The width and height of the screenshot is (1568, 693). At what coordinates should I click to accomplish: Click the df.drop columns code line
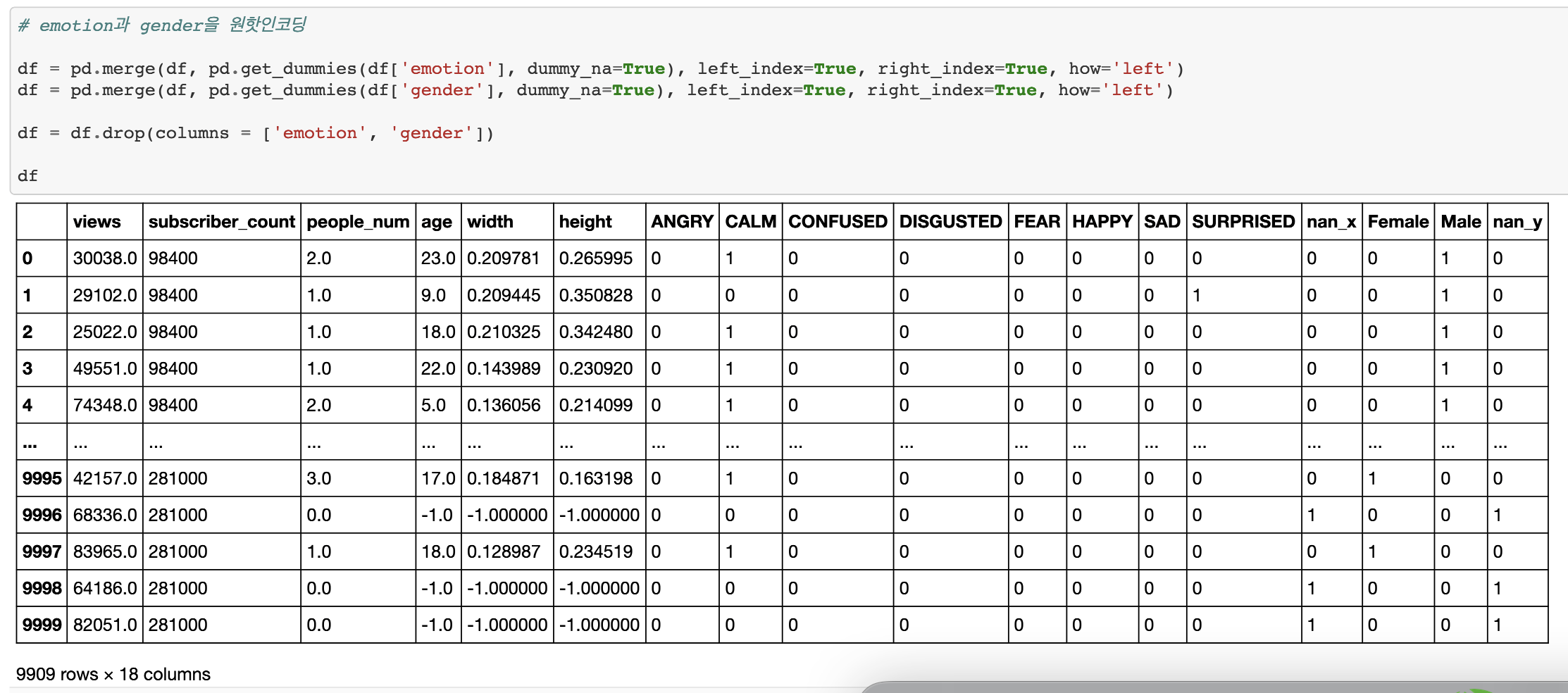click(256, 133)
